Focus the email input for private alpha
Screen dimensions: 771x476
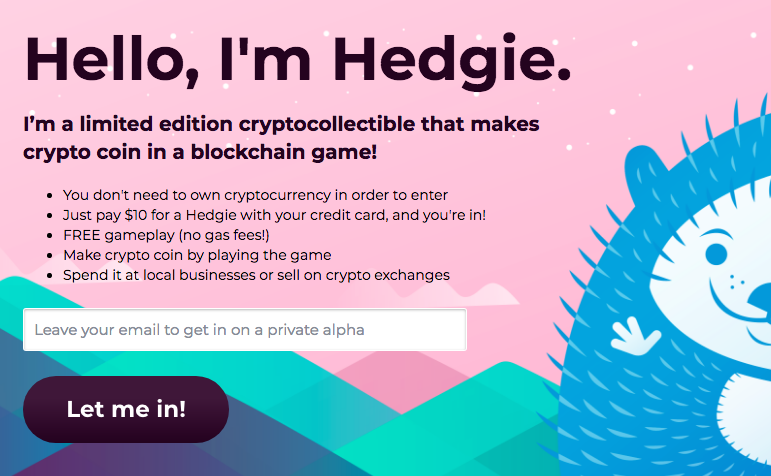245,329
